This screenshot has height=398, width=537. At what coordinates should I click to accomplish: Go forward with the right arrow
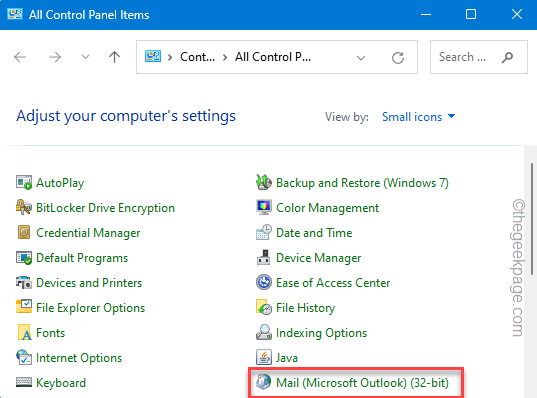55,57
